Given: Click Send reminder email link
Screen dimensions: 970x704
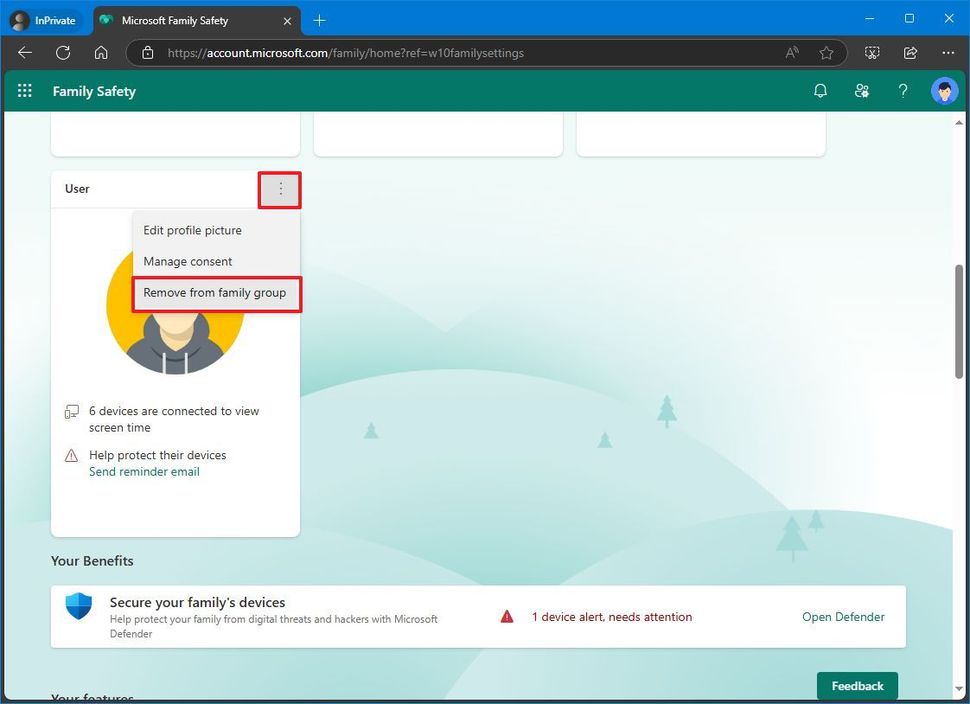Looking at the screenshot, I should pos(144,472).
